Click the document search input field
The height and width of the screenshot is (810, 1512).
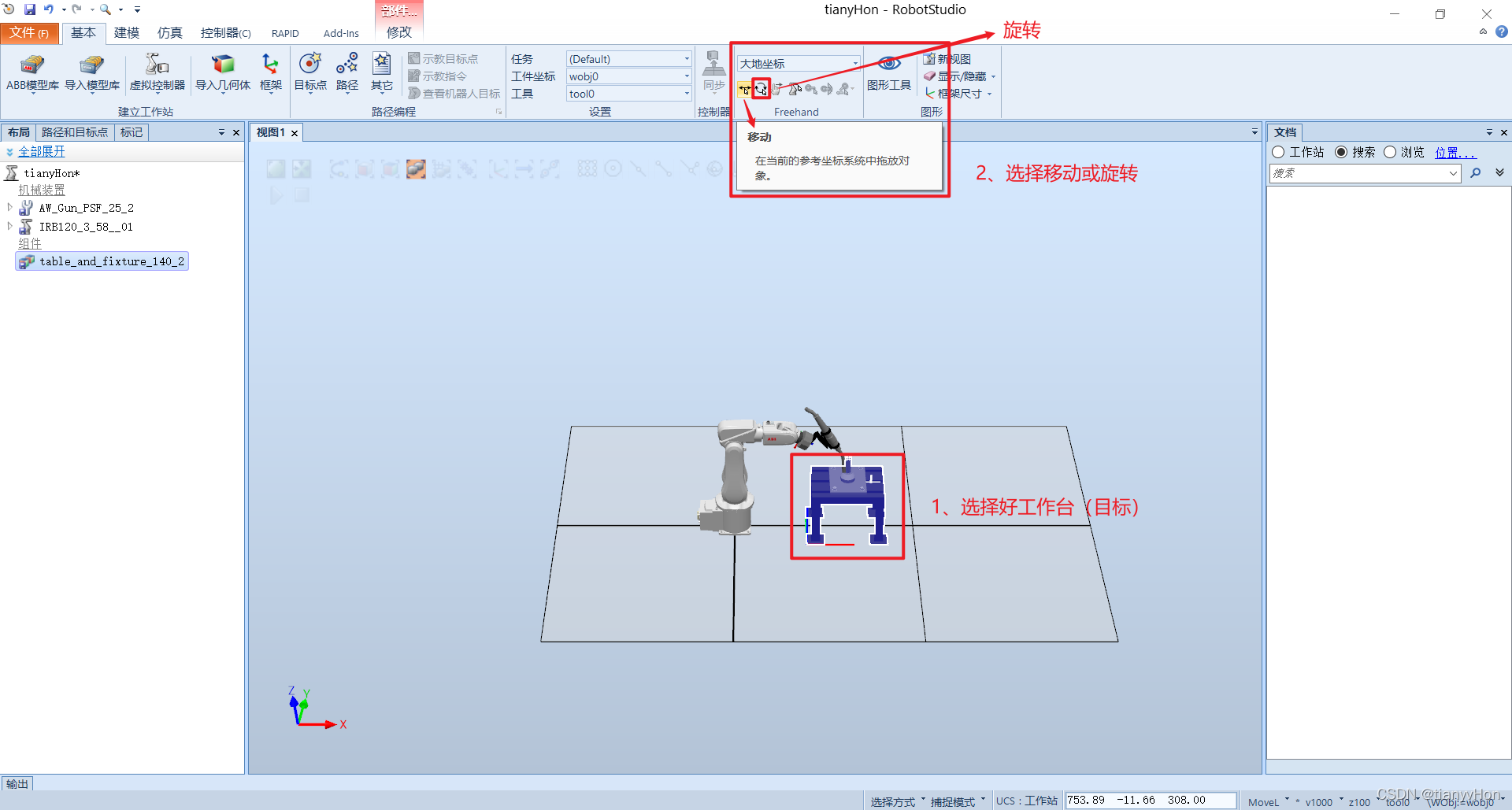click(x=1365, y=173)
